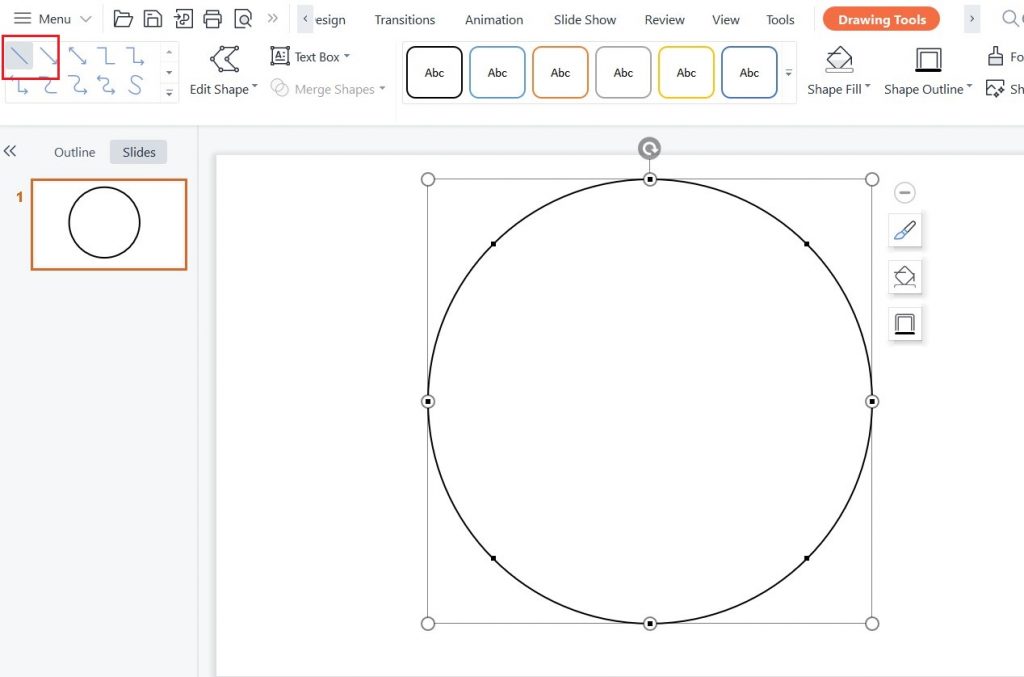Expand the full line shapes gallery
1024x677 pixels.
point(169,93)
